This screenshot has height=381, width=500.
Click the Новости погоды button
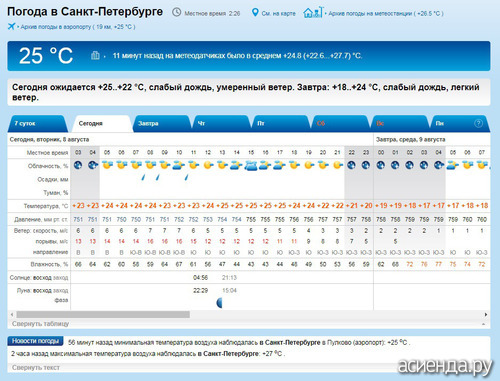35,341
